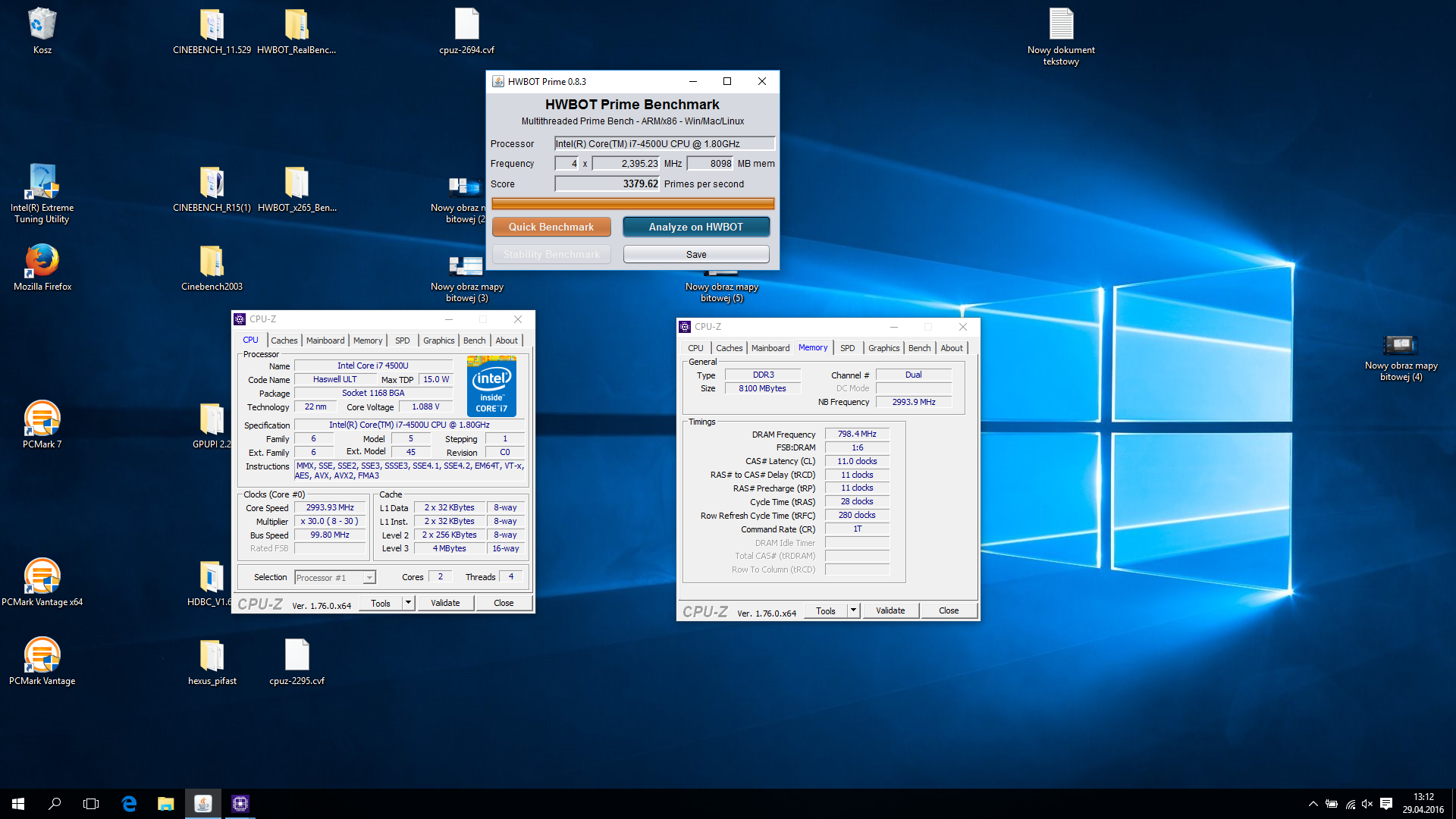Open the HDBC_V1.6 folder
Screen dimensions: 1456x819
click(x=210, y=582)
